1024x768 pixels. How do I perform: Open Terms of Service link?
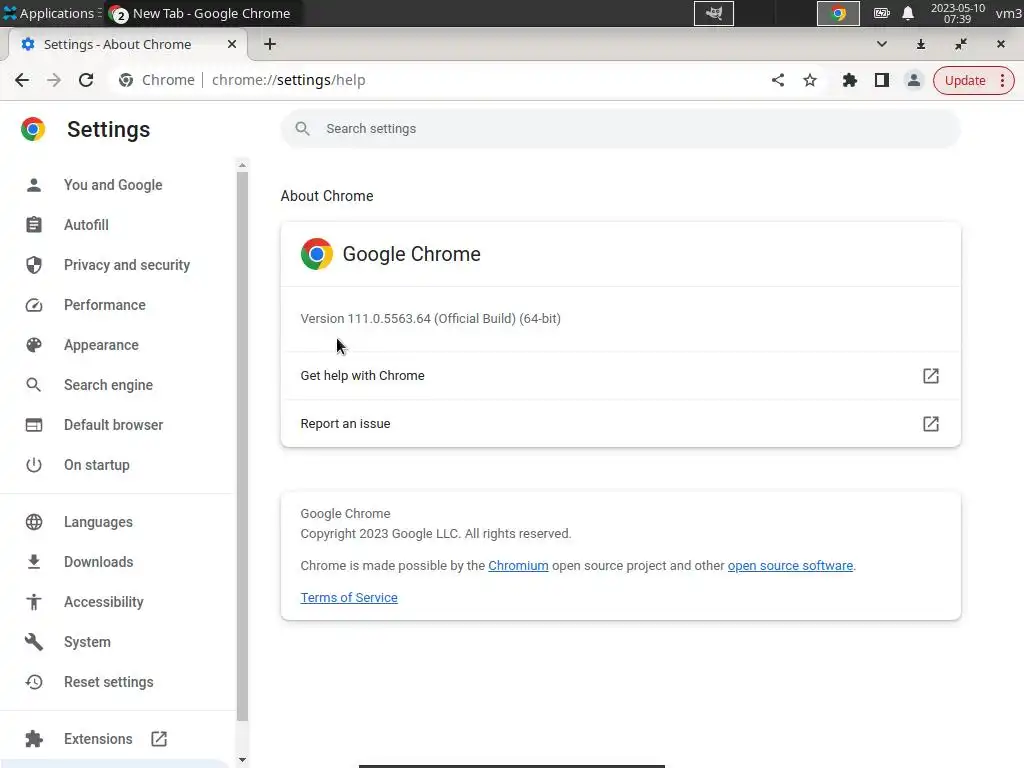pyautogui.click(x=349, y=598)
